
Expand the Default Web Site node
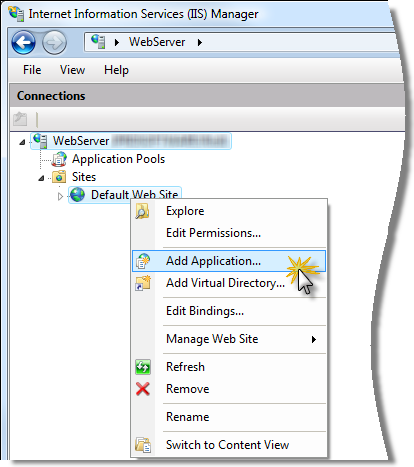pos(60,196)
